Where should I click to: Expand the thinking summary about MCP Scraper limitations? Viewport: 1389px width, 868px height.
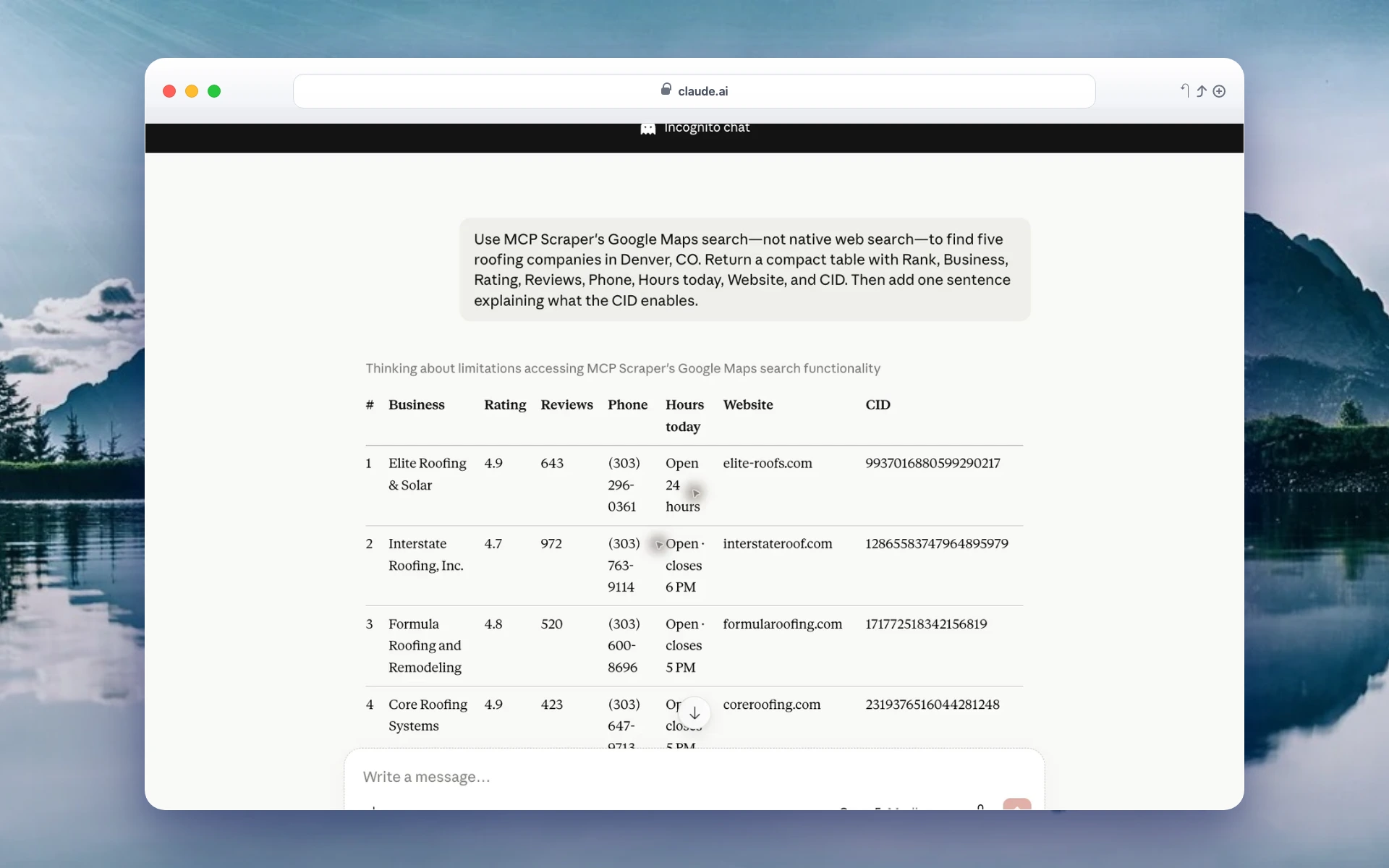pos(623,368)
